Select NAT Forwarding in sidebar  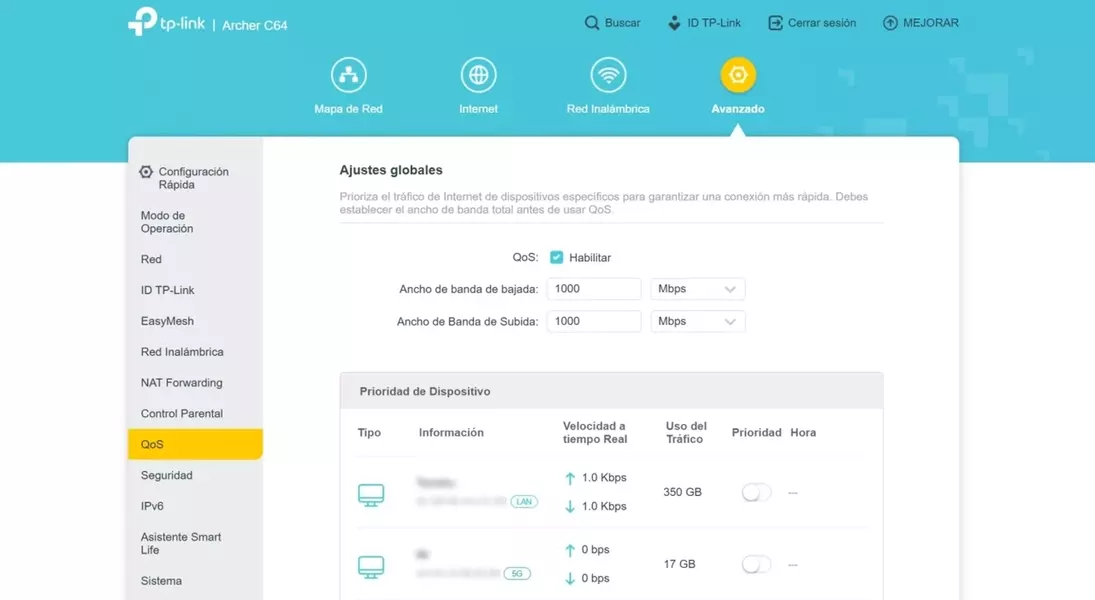181,383
